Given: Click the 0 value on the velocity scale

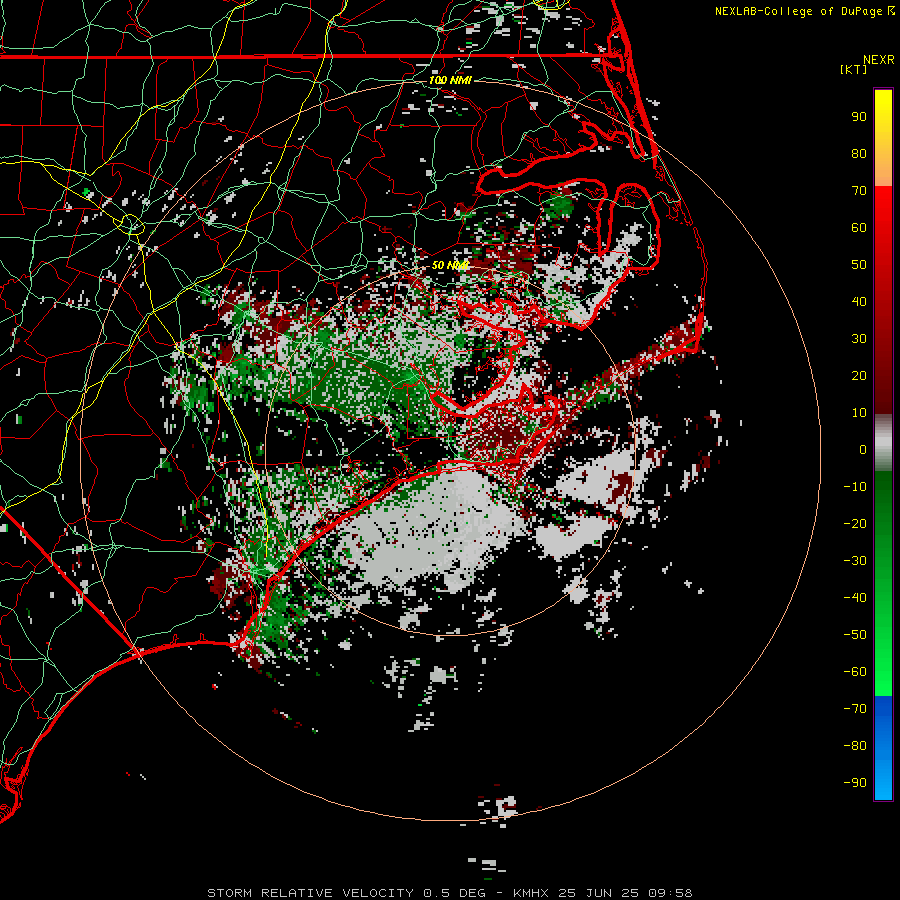Looking at the screenshot, I should pos(863,450).
